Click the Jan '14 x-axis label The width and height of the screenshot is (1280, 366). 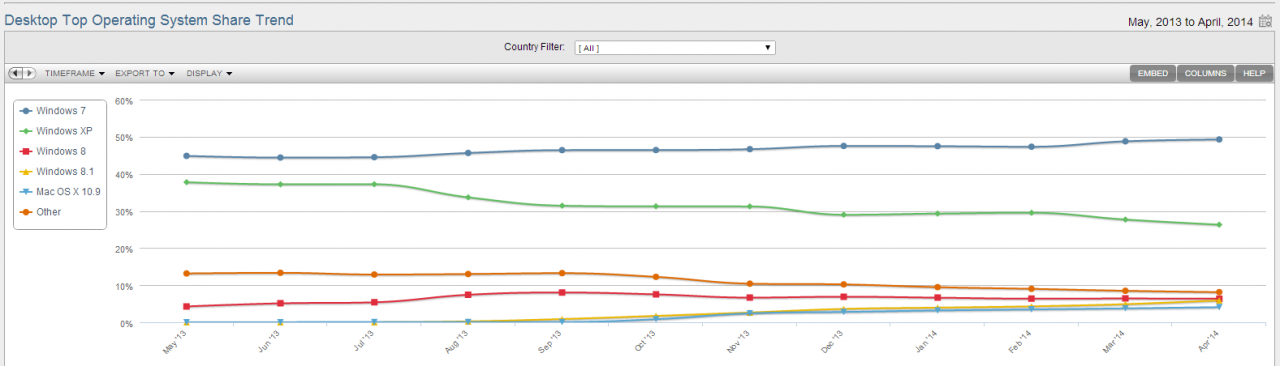coord(926,342)
